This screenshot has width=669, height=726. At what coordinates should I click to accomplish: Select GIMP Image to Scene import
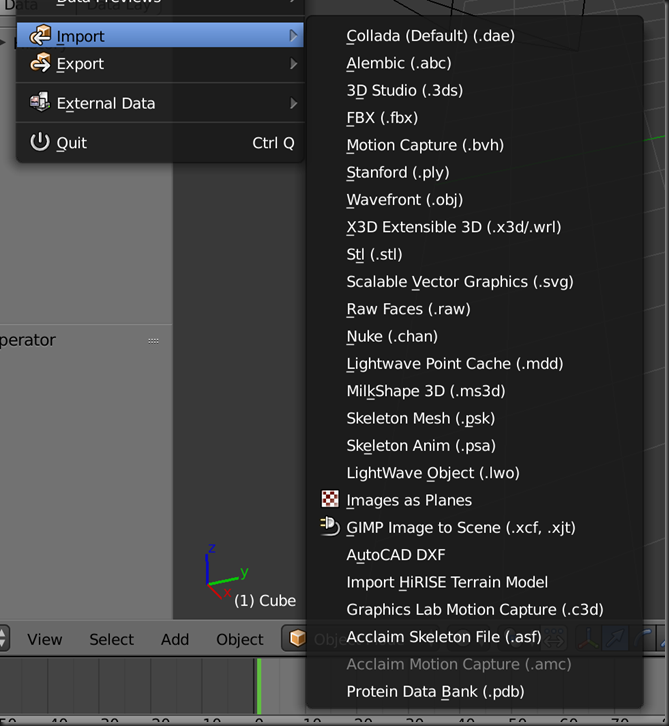pos(475,527)
